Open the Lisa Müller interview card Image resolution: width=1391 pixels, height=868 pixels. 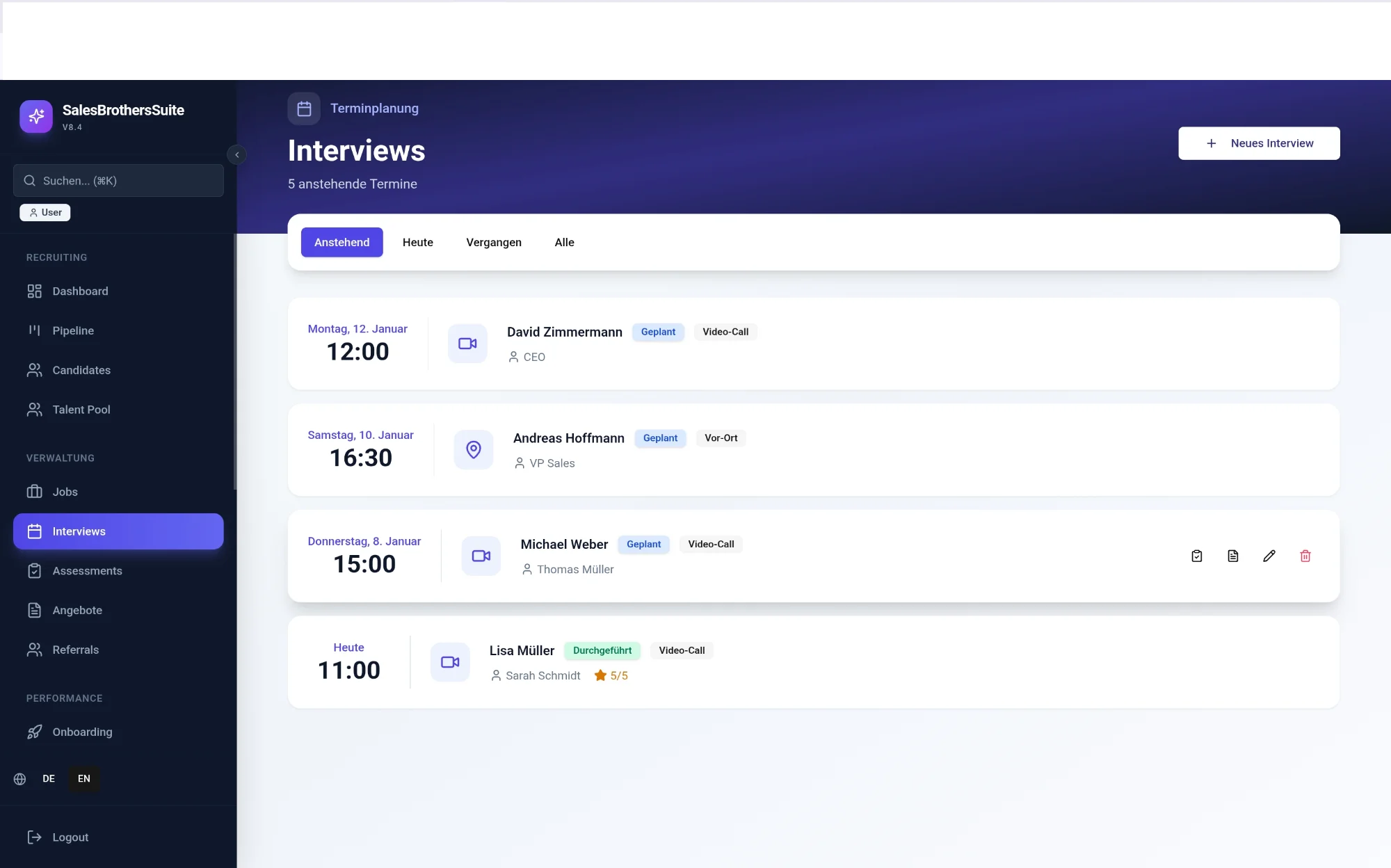click(x=904, y=662)
